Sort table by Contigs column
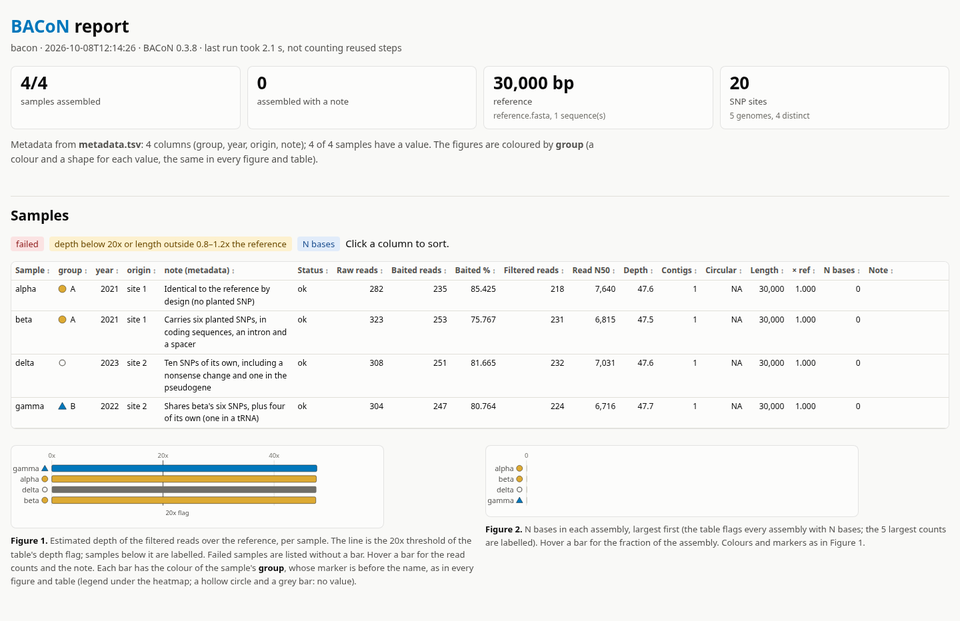 pyautogui.click(x=679, y=270)
